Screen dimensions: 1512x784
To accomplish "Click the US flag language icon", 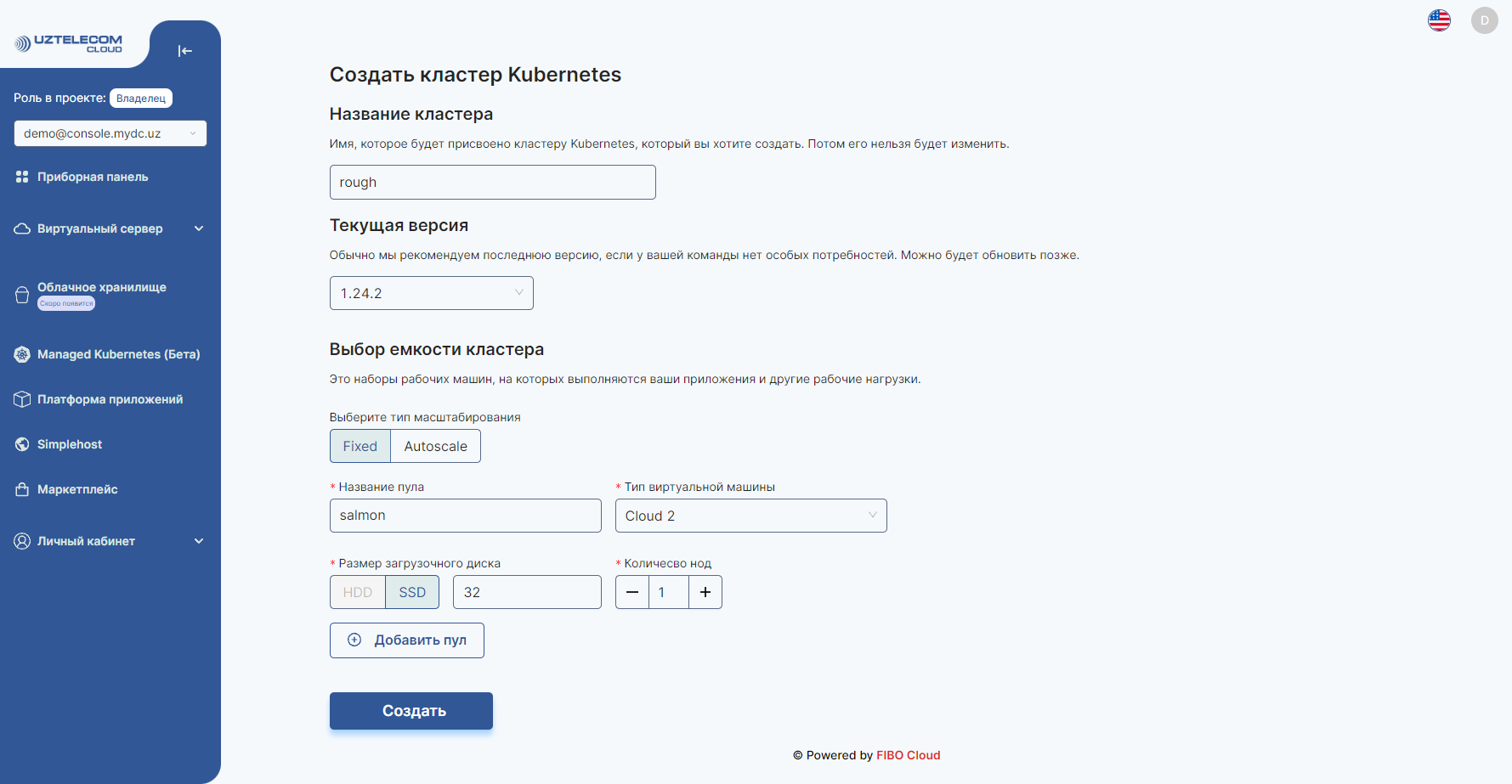I will click(x=1439, y=20).
